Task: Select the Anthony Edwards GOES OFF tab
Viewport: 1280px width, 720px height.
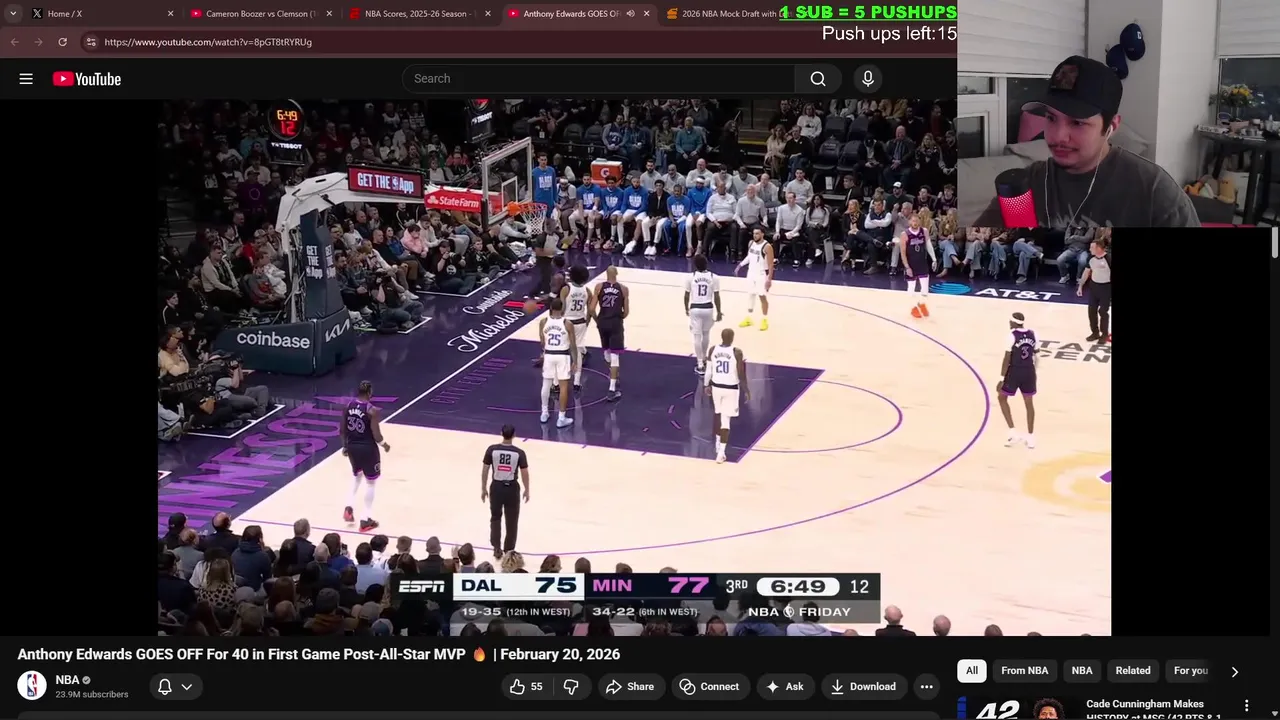Action: pos(570,13)
